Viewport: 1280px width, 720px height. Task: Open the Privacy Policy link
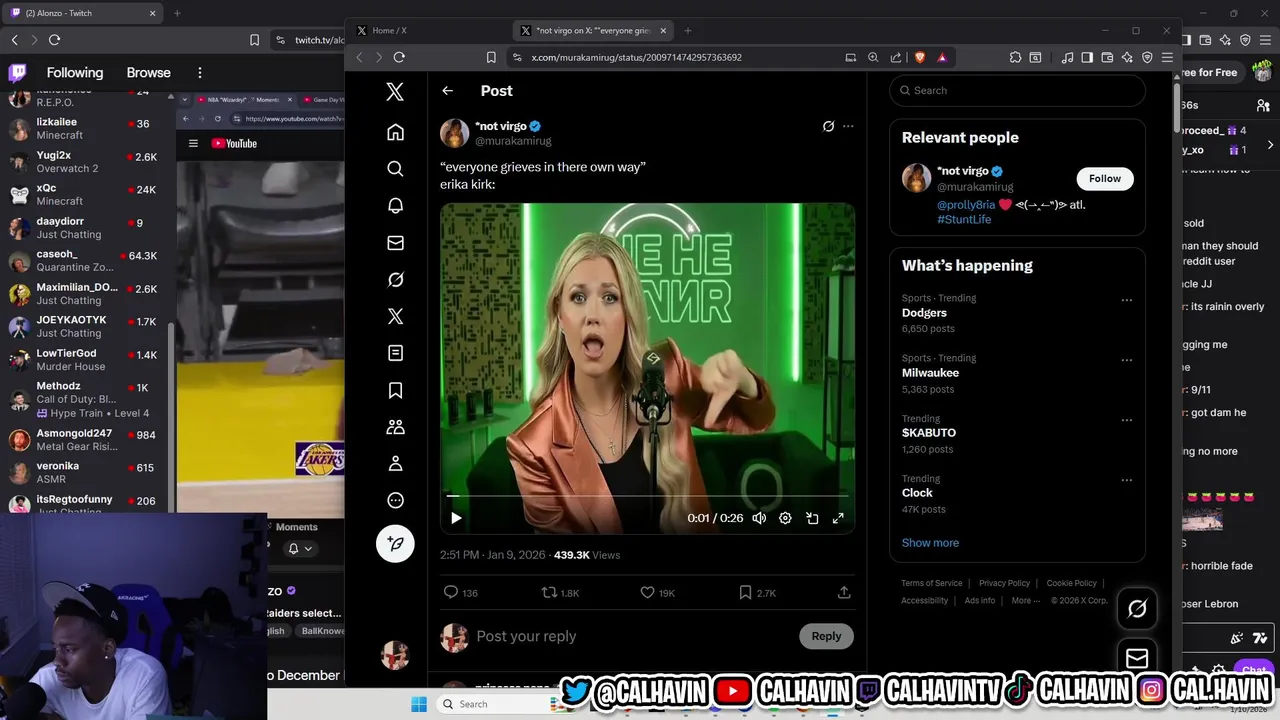click(x=1004, y=583)
